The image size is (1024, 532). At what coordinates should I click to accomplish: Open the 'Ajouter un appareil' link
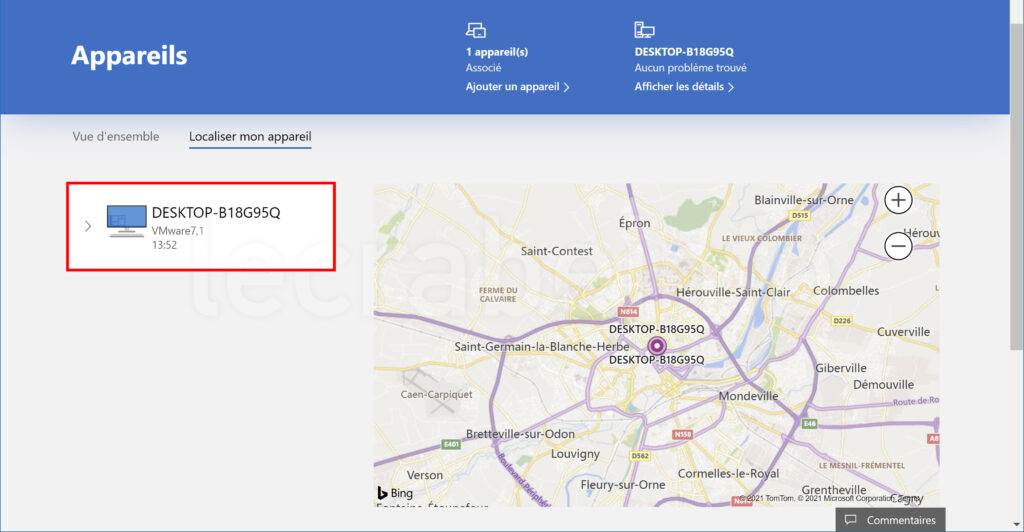tap(517, 87)
